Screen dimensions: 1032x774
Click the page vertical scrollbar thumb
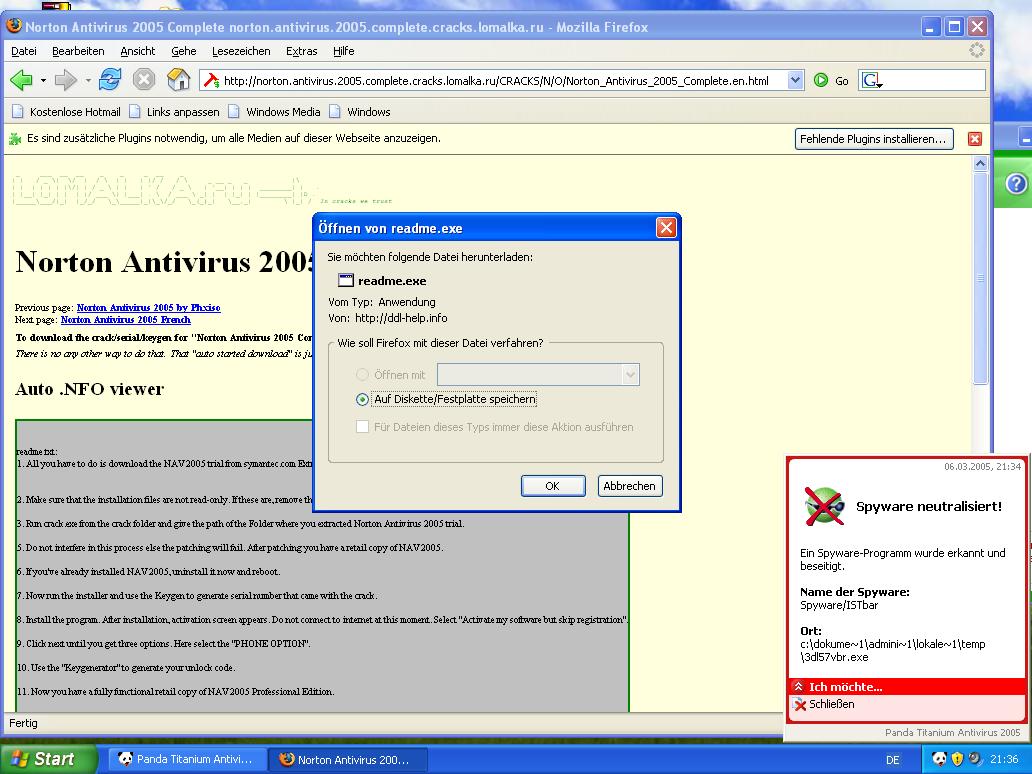[980, 278]
